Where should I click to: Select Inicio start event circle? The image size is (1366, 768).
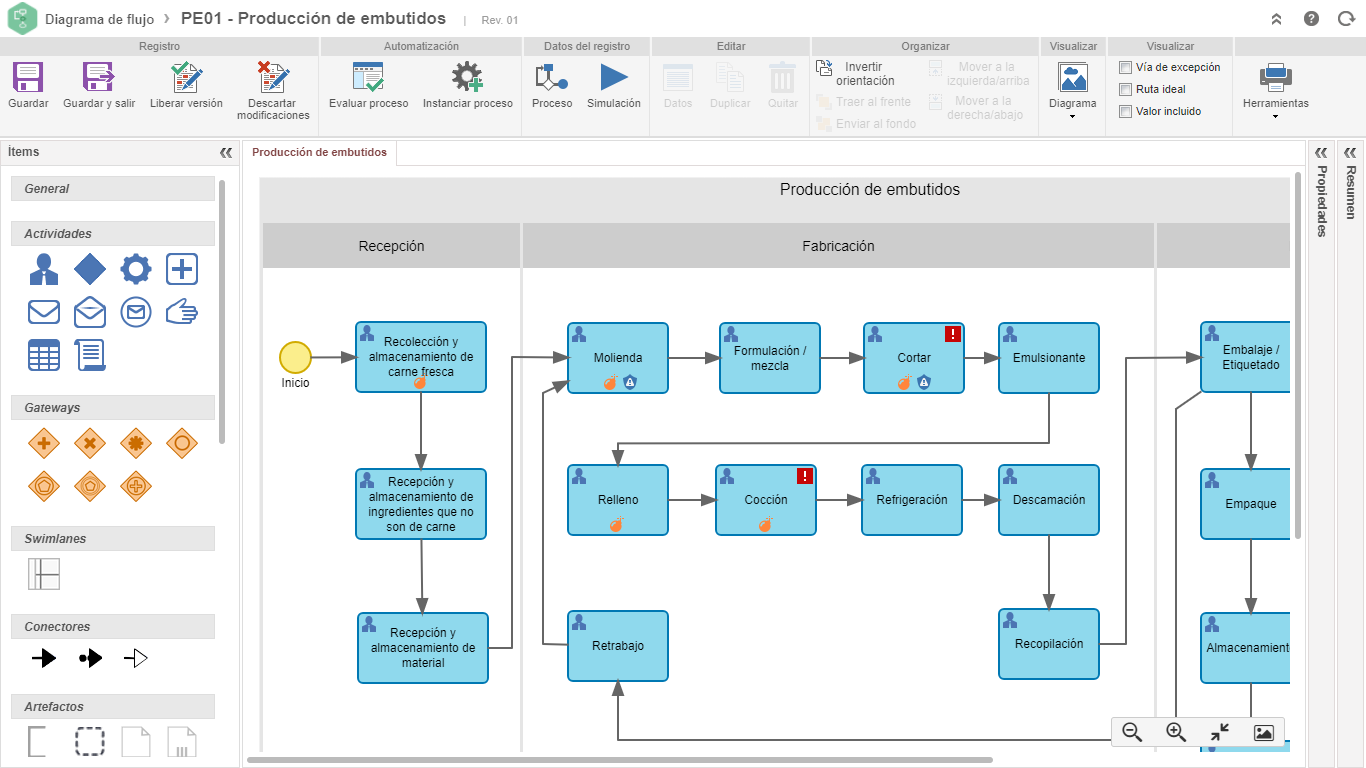pos(295,357)
